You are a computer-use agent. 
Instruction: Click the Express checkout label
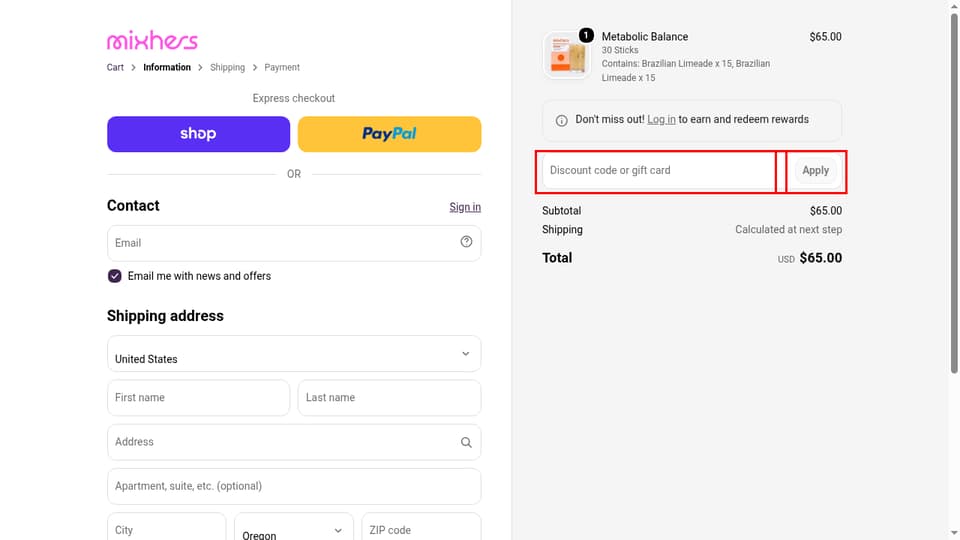tap(294, 98)
